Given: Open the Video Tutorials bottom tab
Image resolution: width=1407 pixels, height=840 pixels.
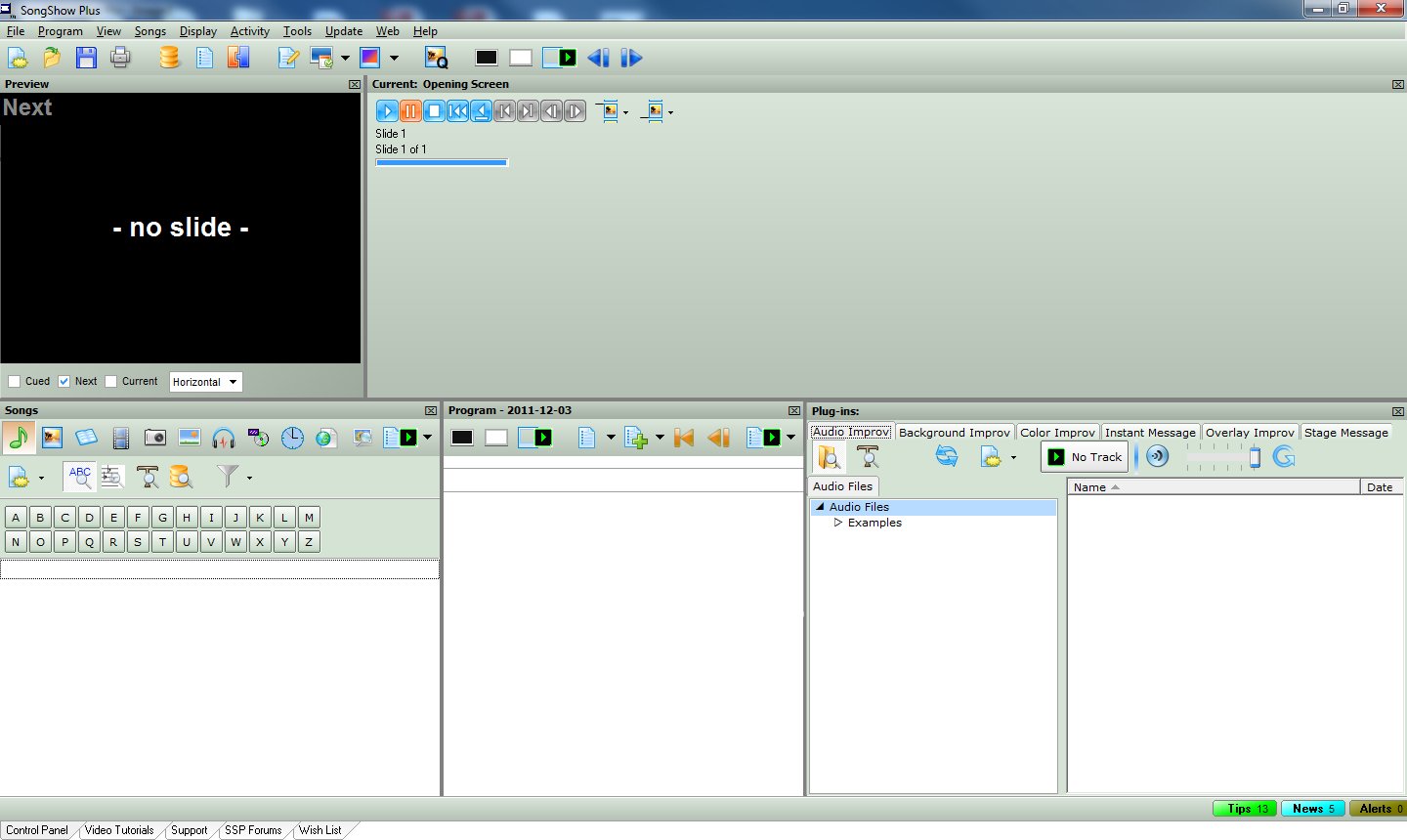Looking at the screenshot, I should click(119, 830).
